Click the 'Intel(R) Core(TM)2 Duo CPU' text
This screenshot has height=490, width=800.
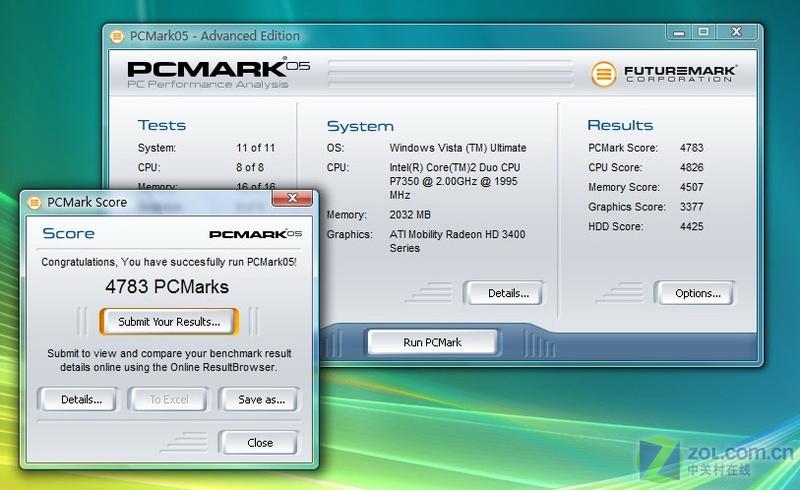tap(455, 167)
